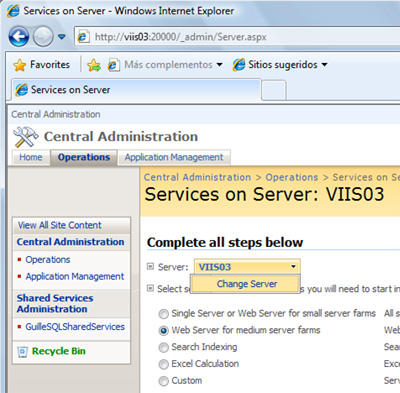Click the browser Forward arrow button
This screenshot has width=400, height=393.
43,36
